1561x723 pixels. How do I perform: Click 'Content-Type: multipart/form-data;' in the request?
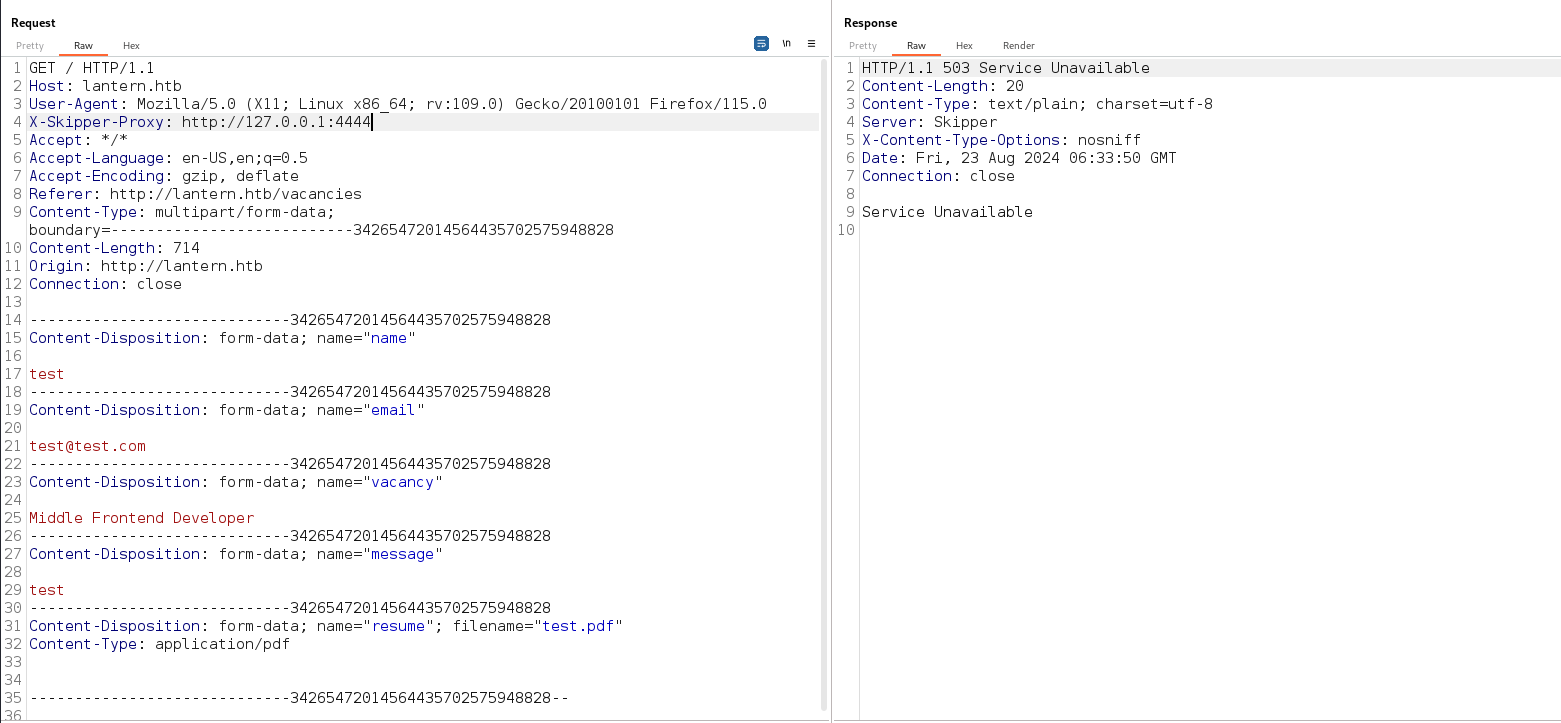point(182,212)
